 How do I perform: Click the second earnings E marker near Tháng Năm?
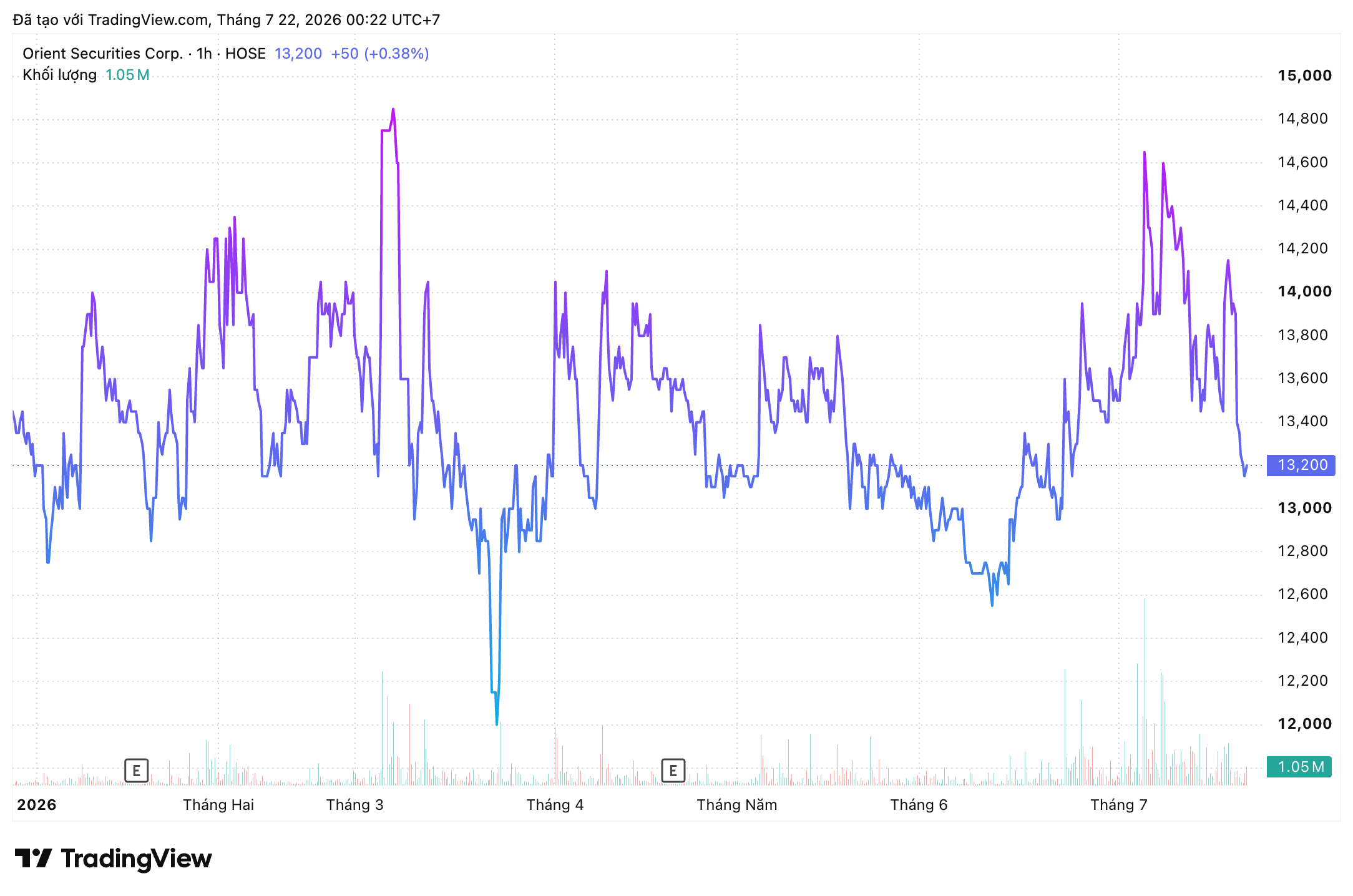click(673, 771)
